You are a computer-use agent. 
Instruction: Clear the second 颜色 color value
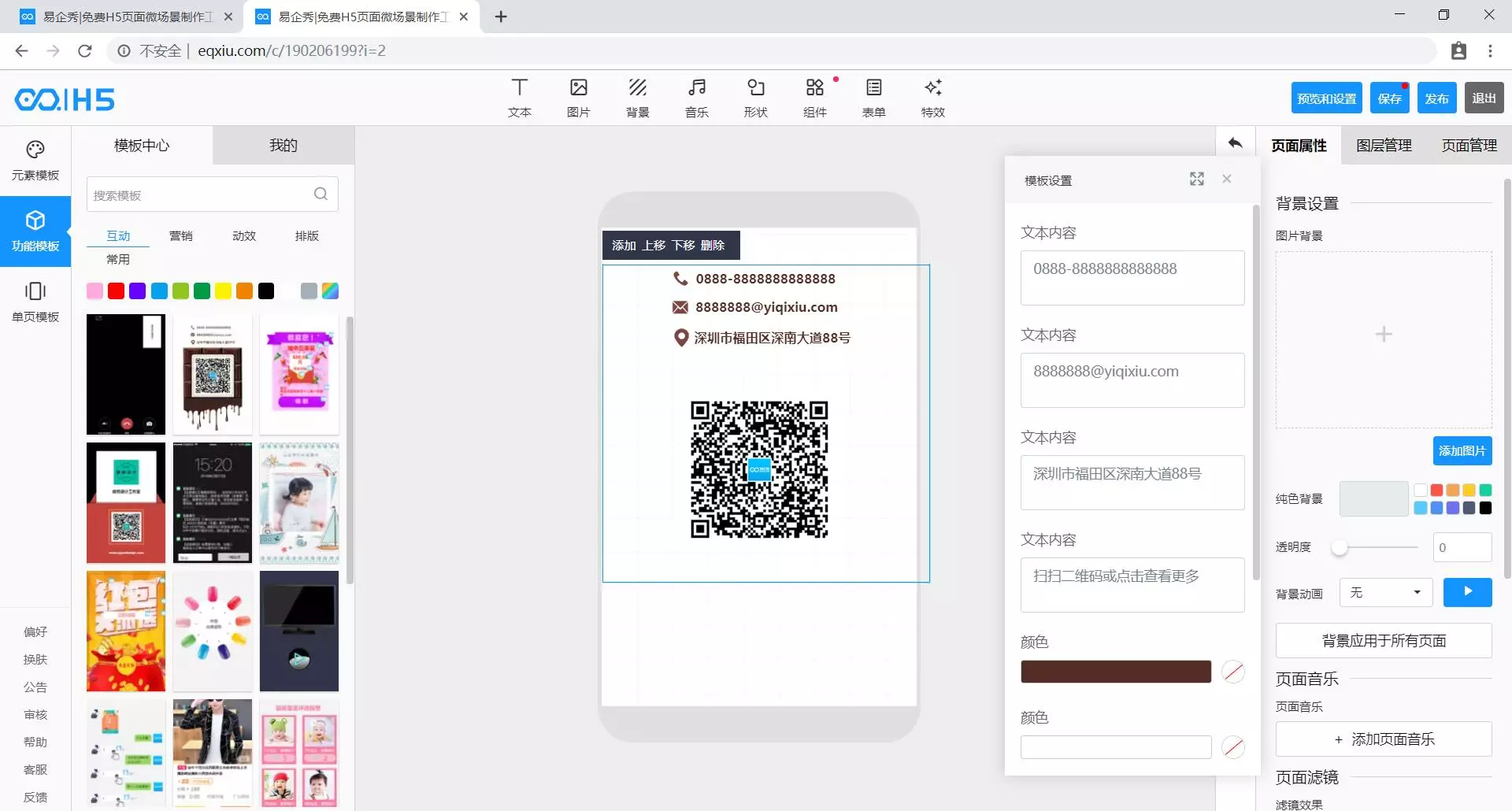1233,747
